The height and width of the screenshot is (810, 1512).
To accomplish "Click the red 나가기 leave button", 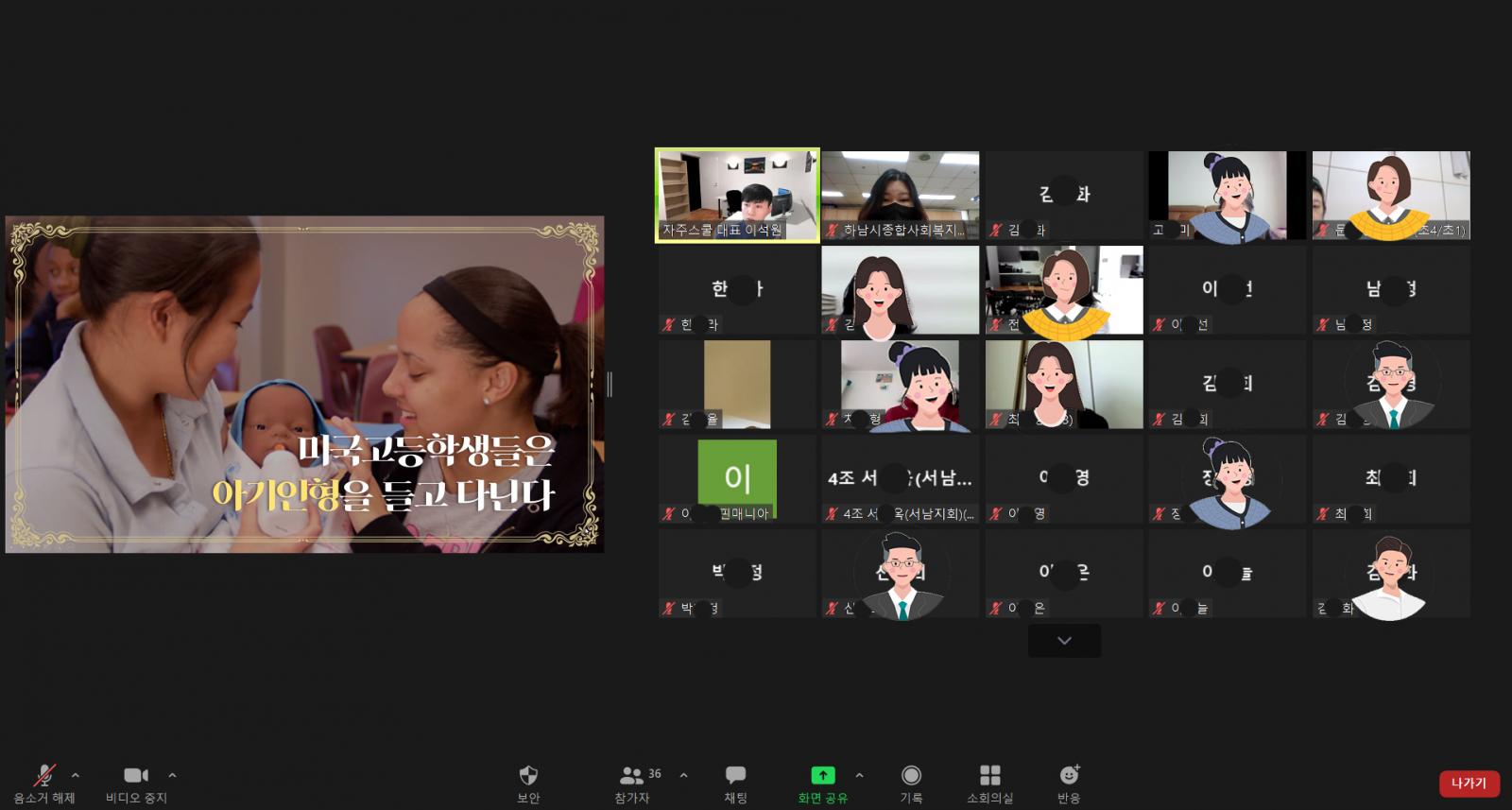I will (1469, 784).
